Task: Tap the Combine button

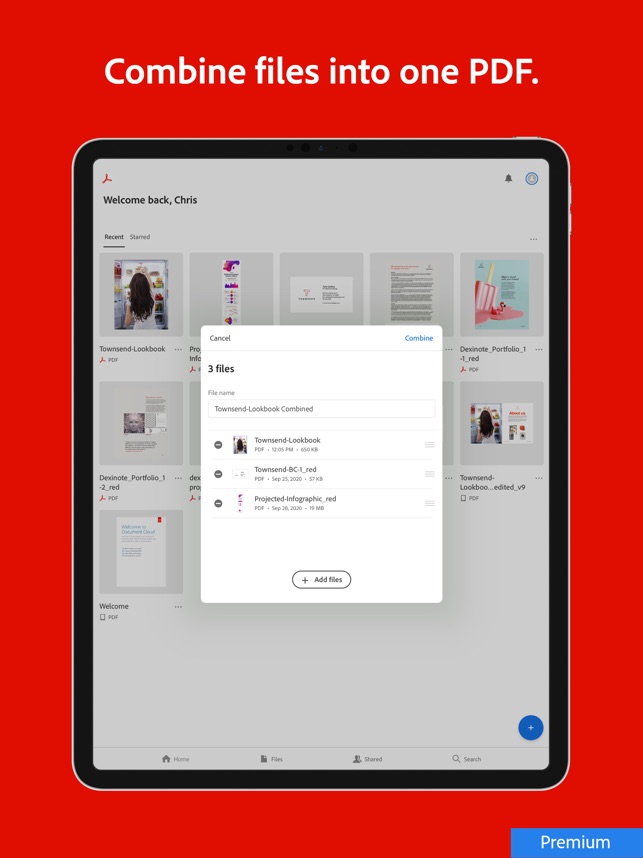Action: point(419,338)
